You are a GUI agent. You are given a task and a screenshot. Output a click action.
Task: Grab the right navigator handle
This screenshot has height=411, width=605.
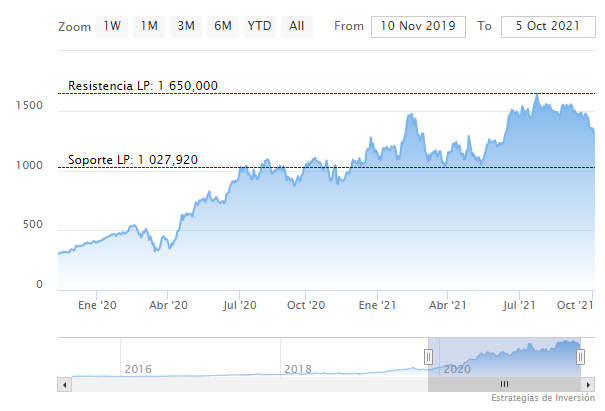(x=581, y=357)
